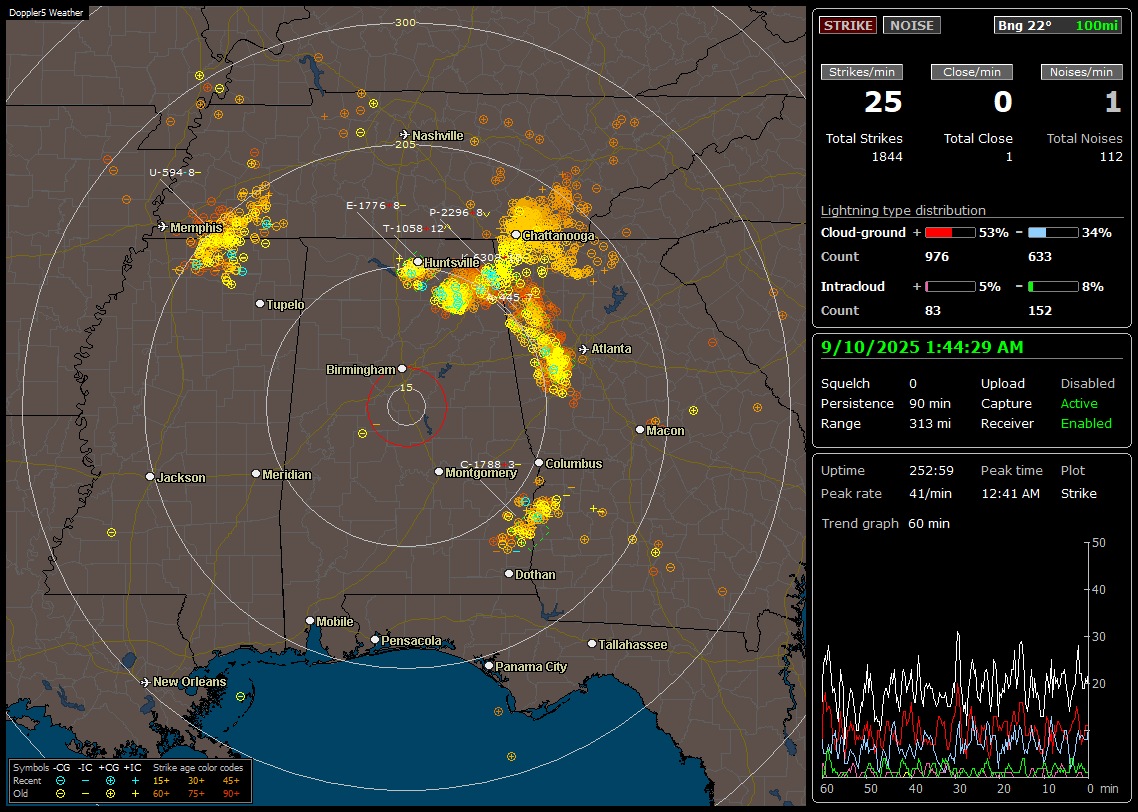Click the Memphis airport plane icon
The width and height of the screenshot is (1138, 812).
coord(163,227)
